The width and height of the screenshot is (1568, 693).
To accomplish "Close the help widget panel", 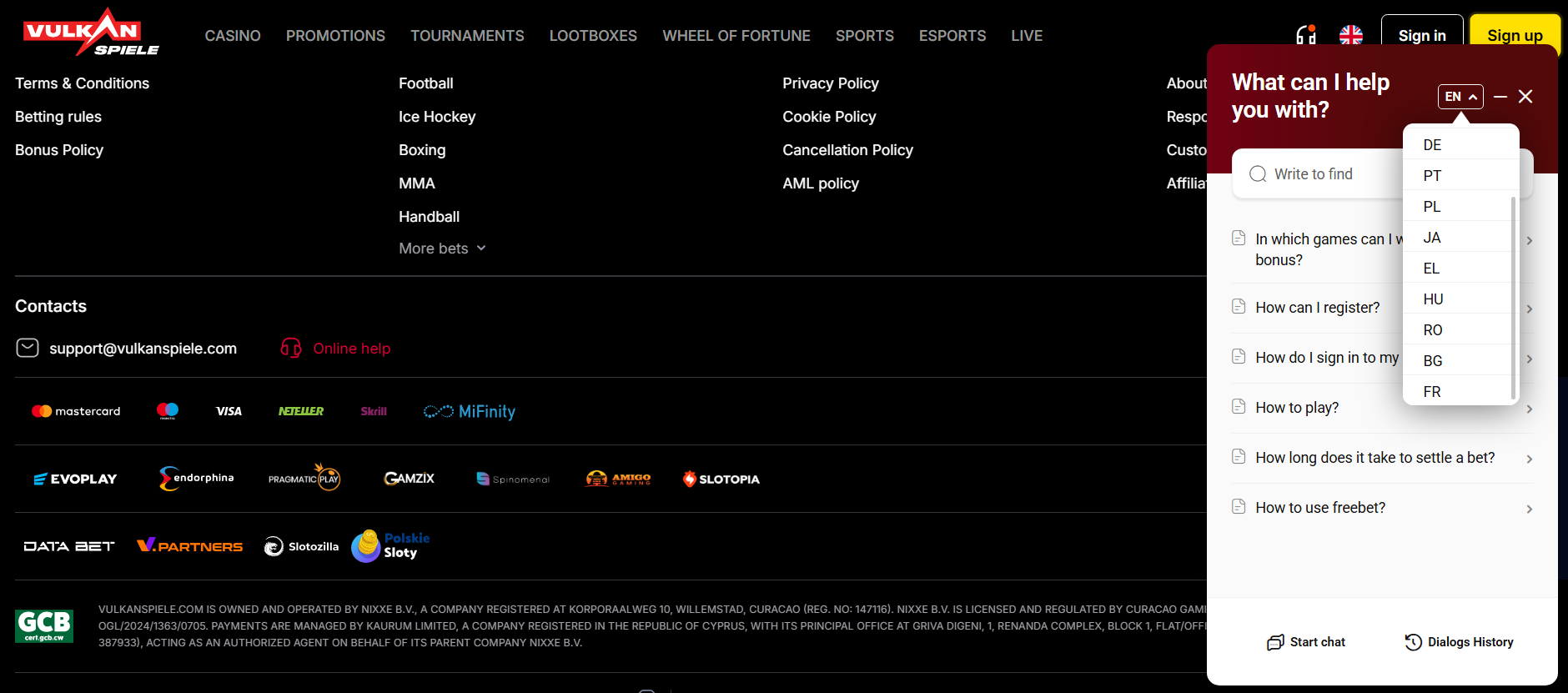I will click(1525, 97).
